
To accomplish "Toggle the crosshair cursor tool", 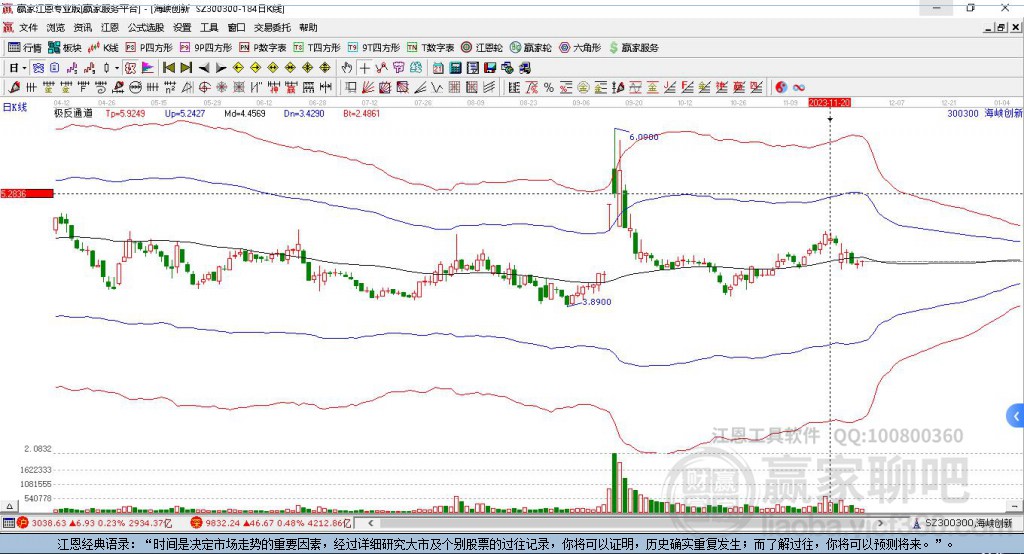I will pyautogui.click(x=364, y=68).
